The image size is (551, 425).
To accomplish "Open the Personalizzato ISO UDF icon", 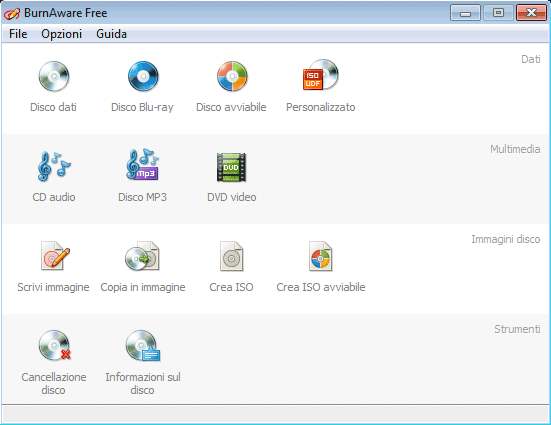I will (x=321, y=75).
